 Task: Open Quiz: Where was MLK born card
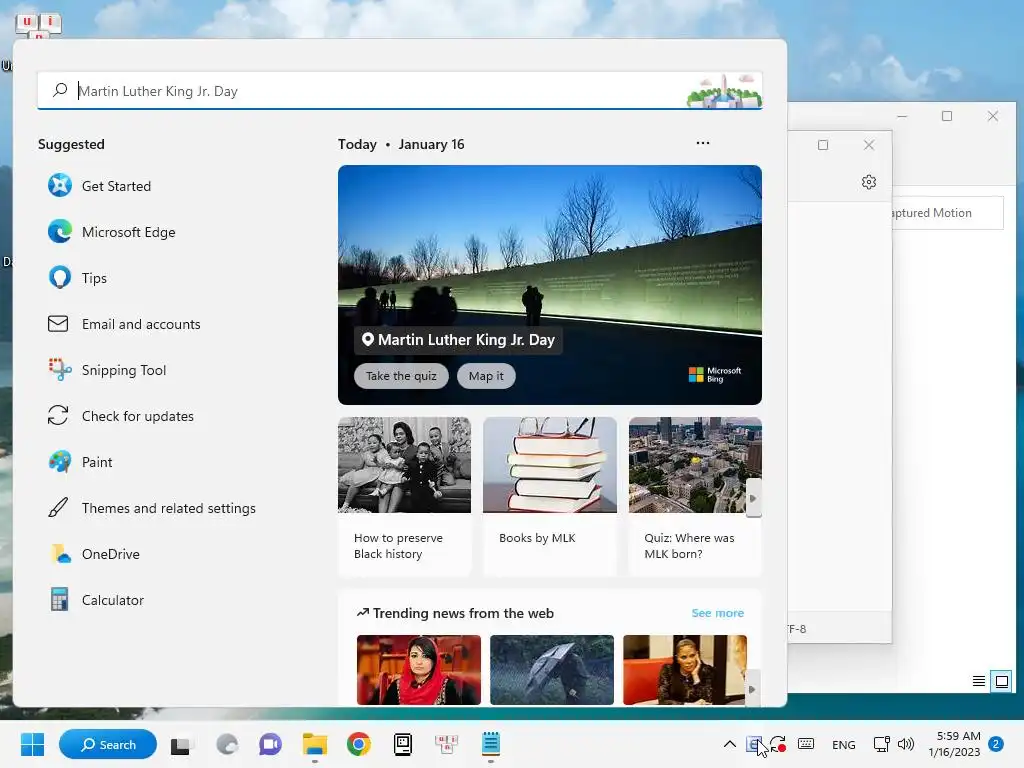coord(695,497)
